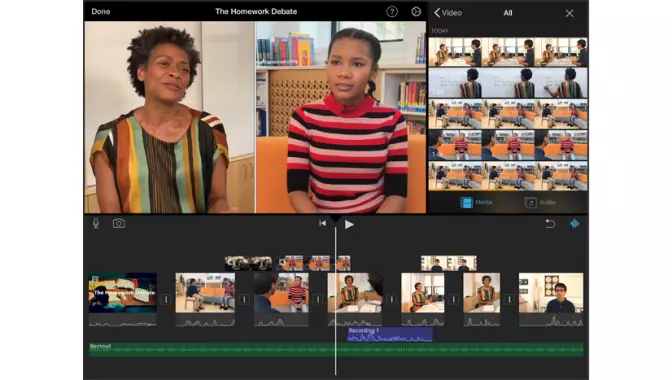
Task: Open the help question mark icon
Action: tap(392, 12)
